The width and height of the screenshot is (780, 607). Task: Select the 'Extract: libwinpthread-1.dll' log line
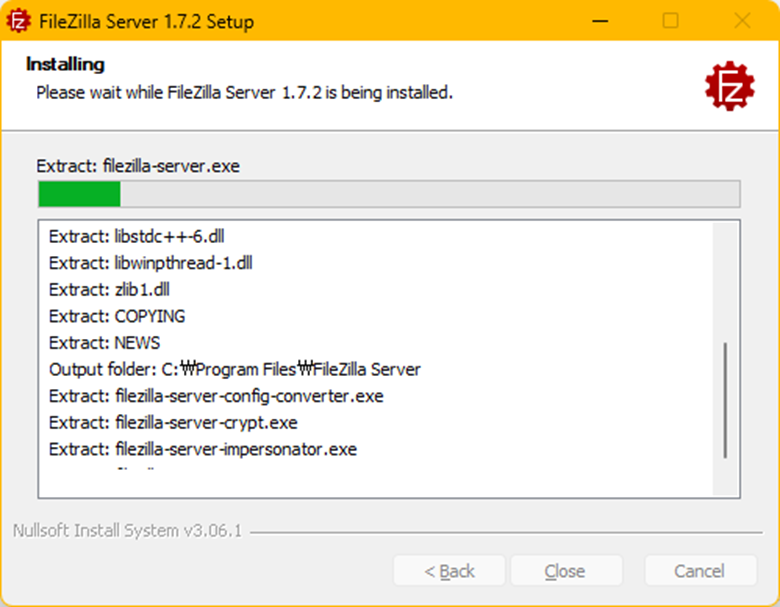(151, 263)
